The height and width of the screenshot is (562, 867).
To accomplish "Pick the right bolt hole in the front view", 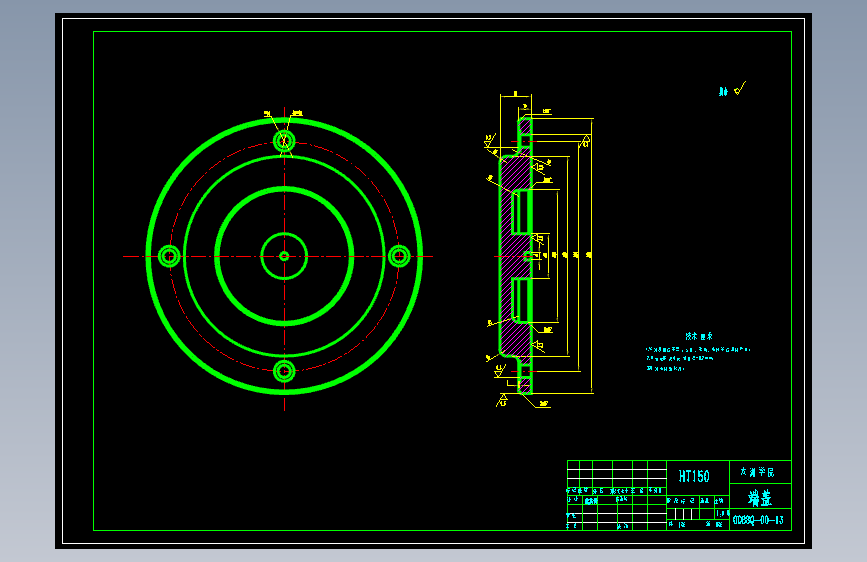I will [399, 256].
